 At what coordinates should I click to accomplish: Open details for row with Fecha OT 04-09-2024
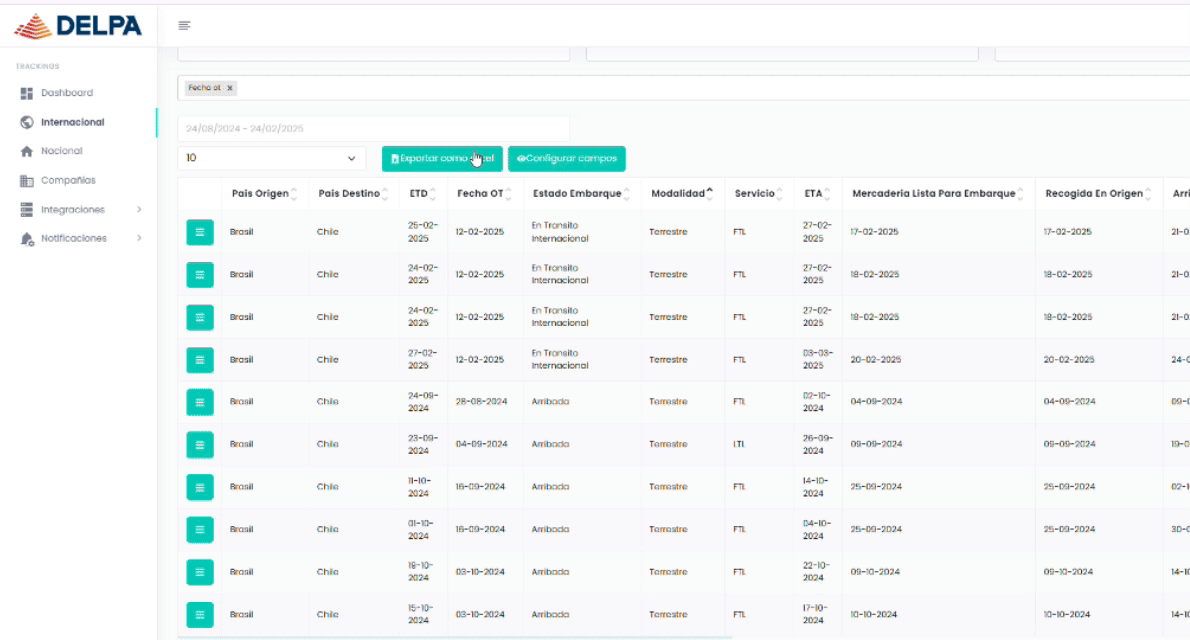[x=200, y=445]
